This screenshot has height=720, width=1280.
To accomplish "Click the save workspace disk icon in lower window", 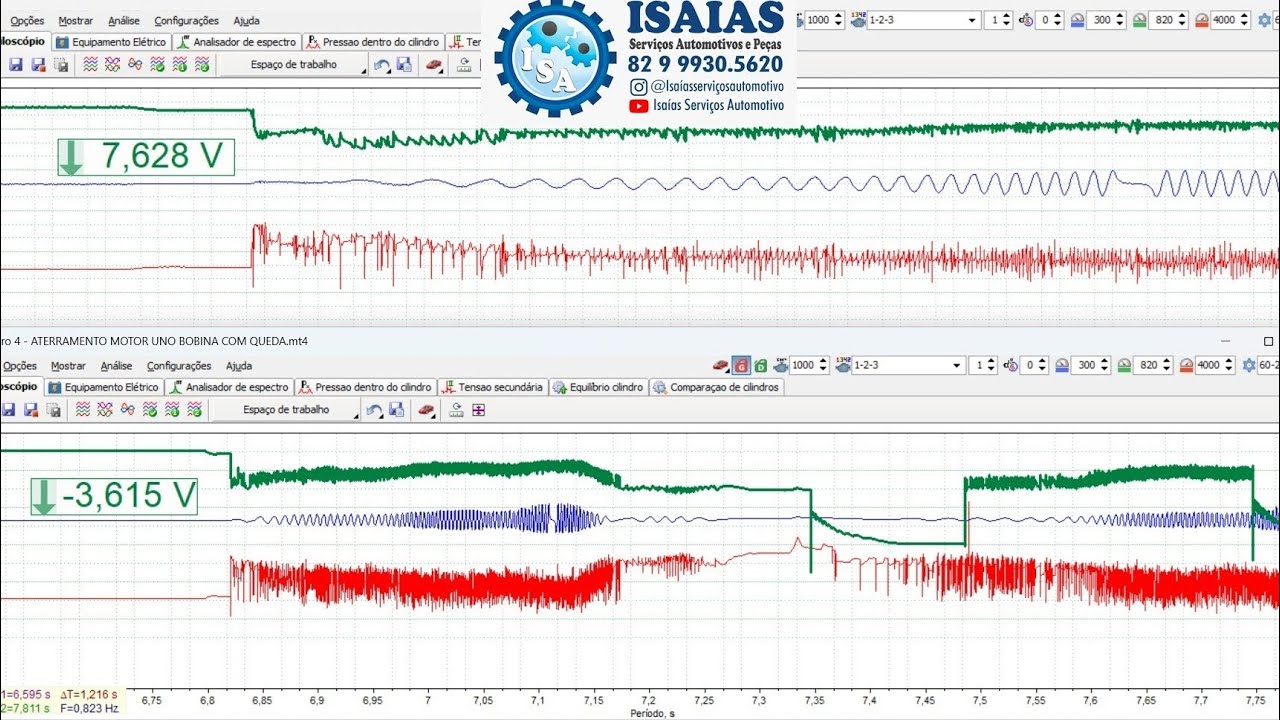I will (397, 409).
